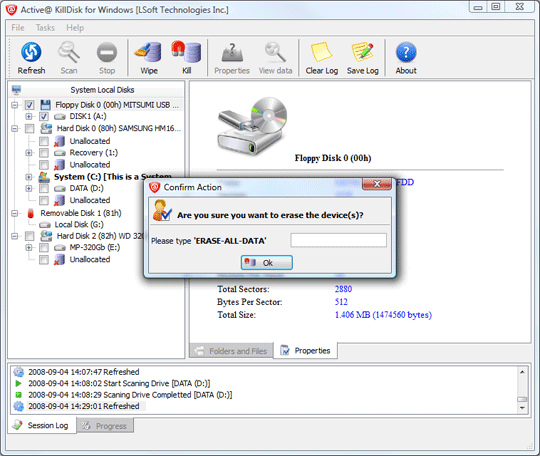
Task: Click Ok in Confirm Action dialog
Action: 267,263
